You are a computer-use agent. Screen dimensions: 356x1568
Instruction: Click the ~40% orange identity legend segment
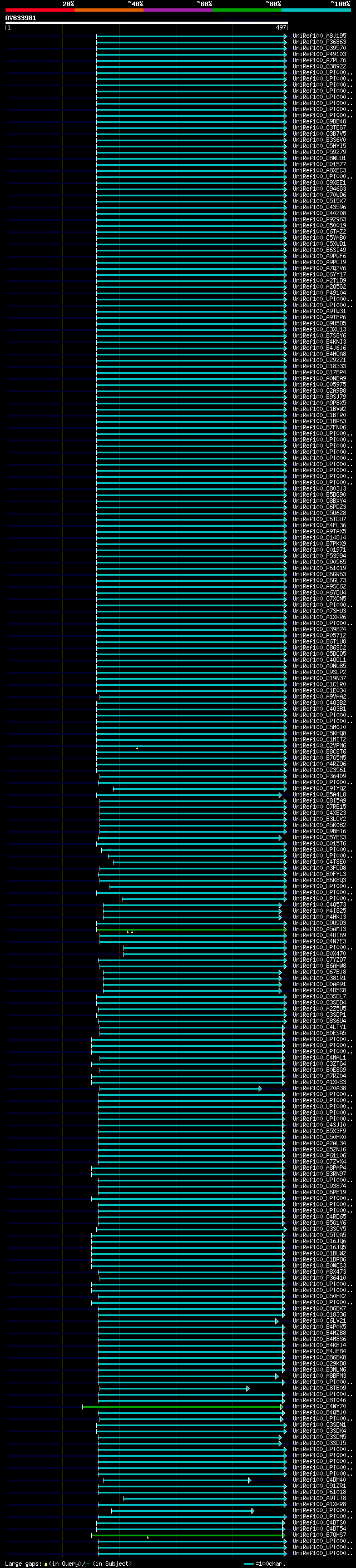[x=109, y=10]
